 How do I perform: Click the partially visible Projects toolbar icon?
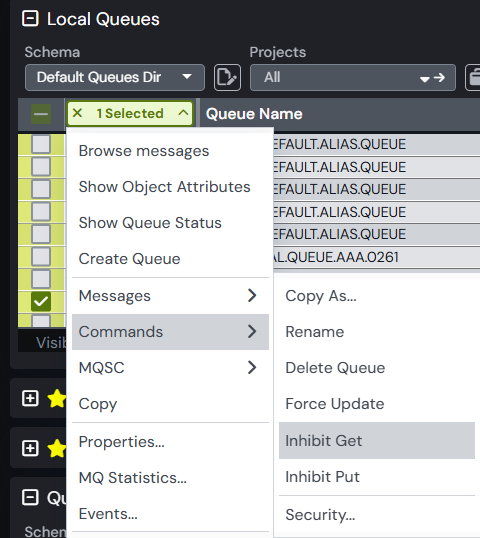pos(473,77)
